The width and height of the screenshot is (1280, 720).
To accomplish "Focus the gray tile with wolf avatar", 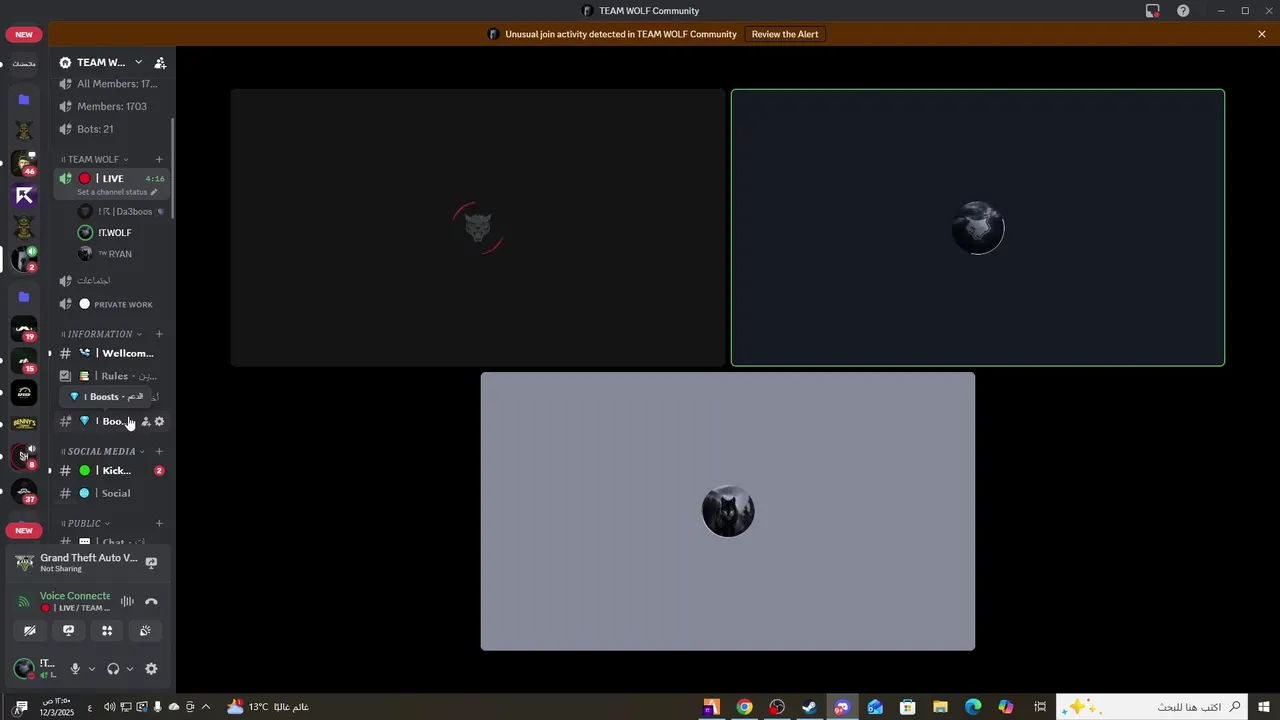I will [x=728, y=511].
